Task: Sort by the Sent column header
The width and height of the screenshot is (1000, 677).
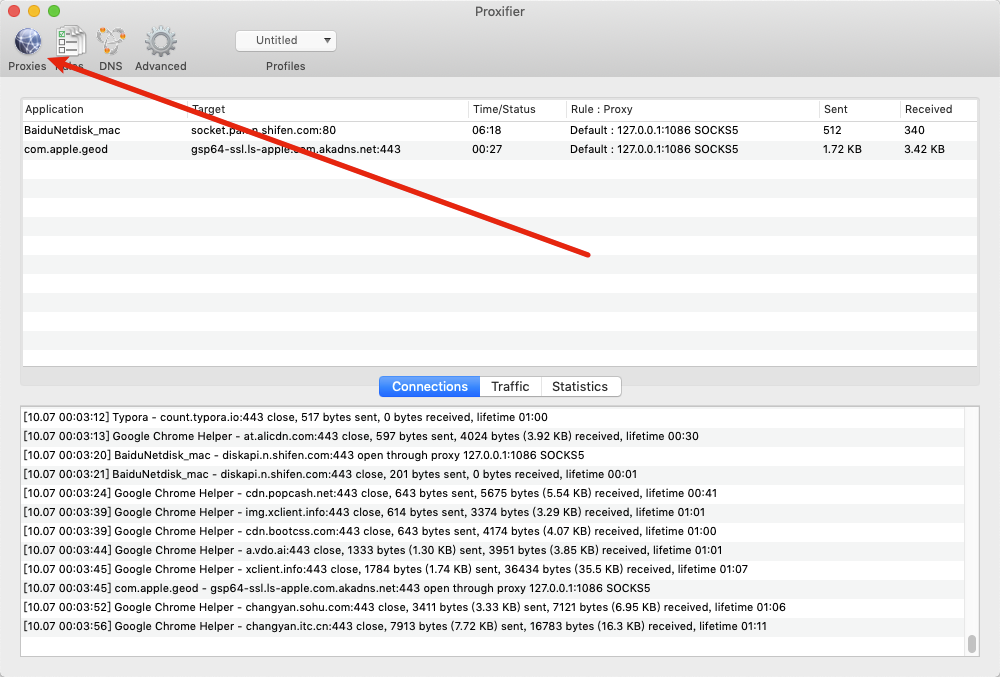Action: point(859,109)
